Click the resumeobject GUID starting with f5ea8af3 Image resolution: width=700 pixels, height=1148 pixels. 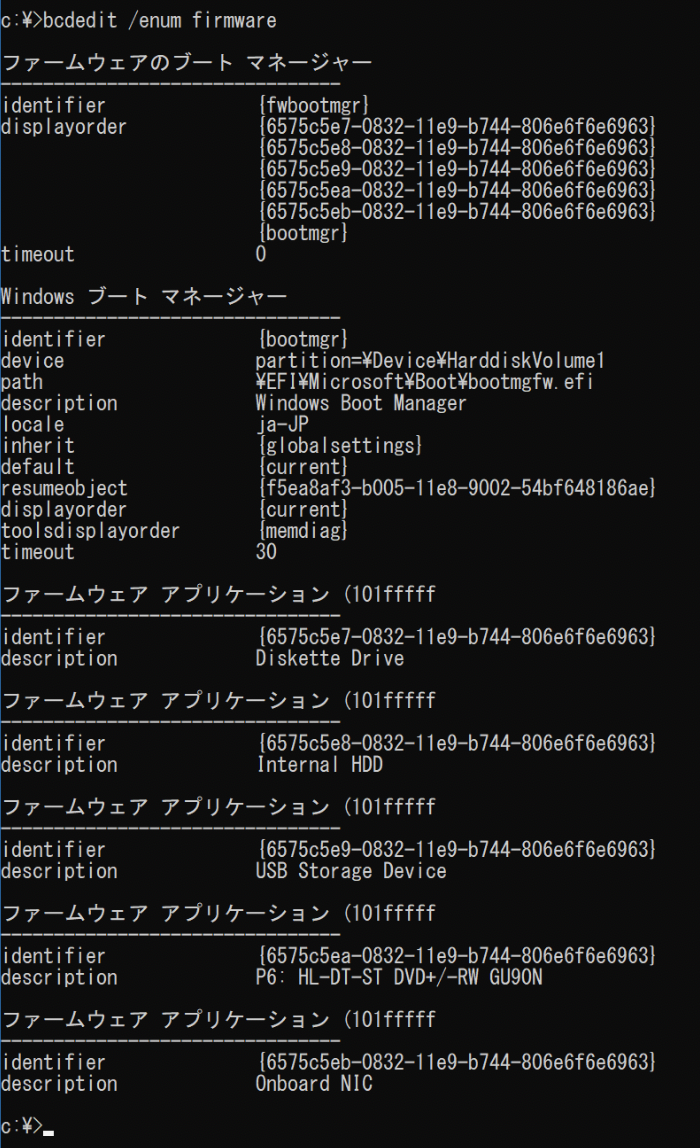click(x=456, y=488)
